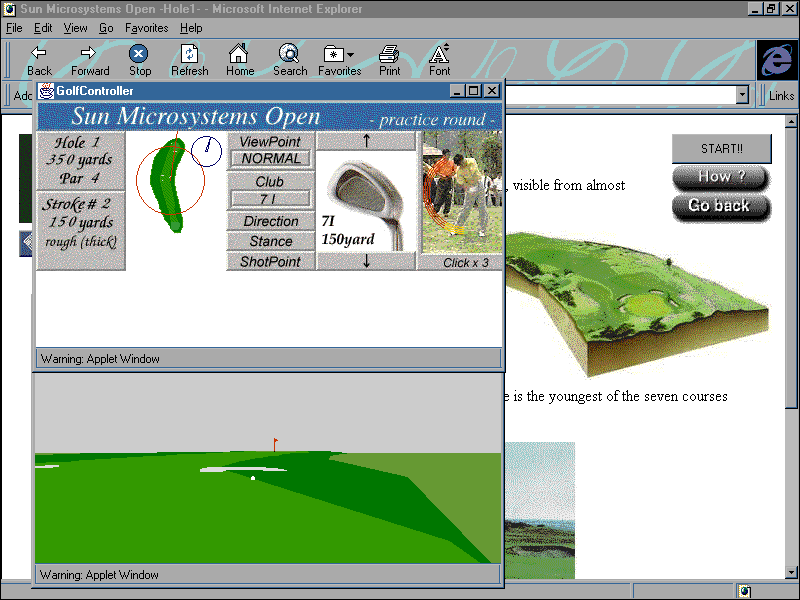Screen dimensions: 800x600
Task: Refresh the page using Refresh icon
Action: pyautogui.click(x=189, y=53)
